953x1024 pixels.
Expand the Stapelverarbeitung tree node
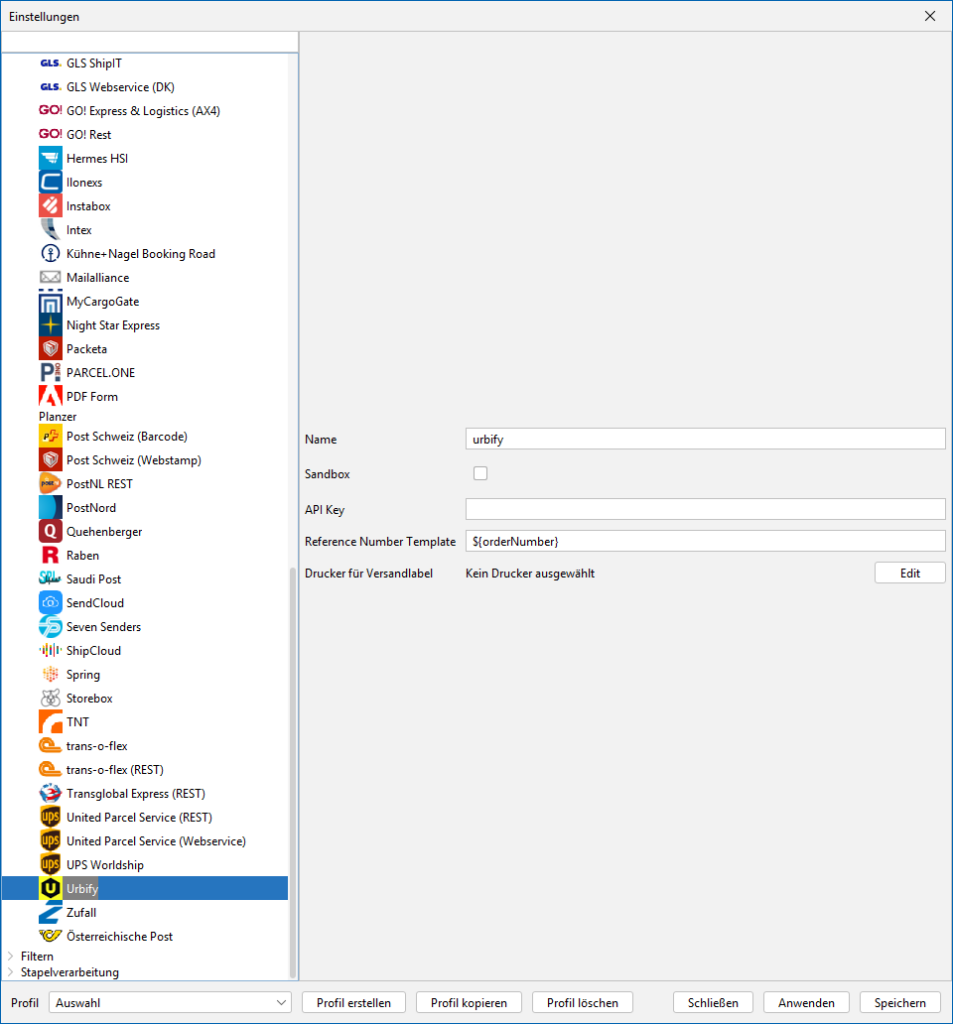pos(11,972)
